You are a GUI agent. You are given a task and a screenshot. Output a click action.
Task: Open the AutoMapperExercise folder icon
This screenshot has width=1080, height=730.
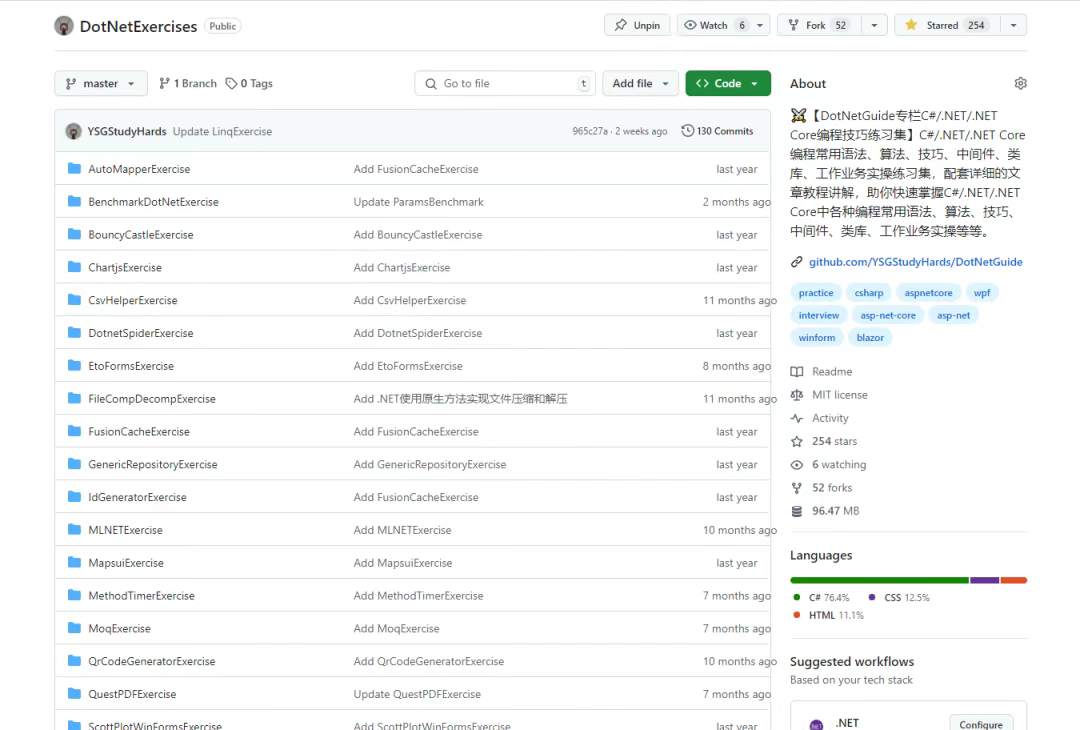point(74,169)
